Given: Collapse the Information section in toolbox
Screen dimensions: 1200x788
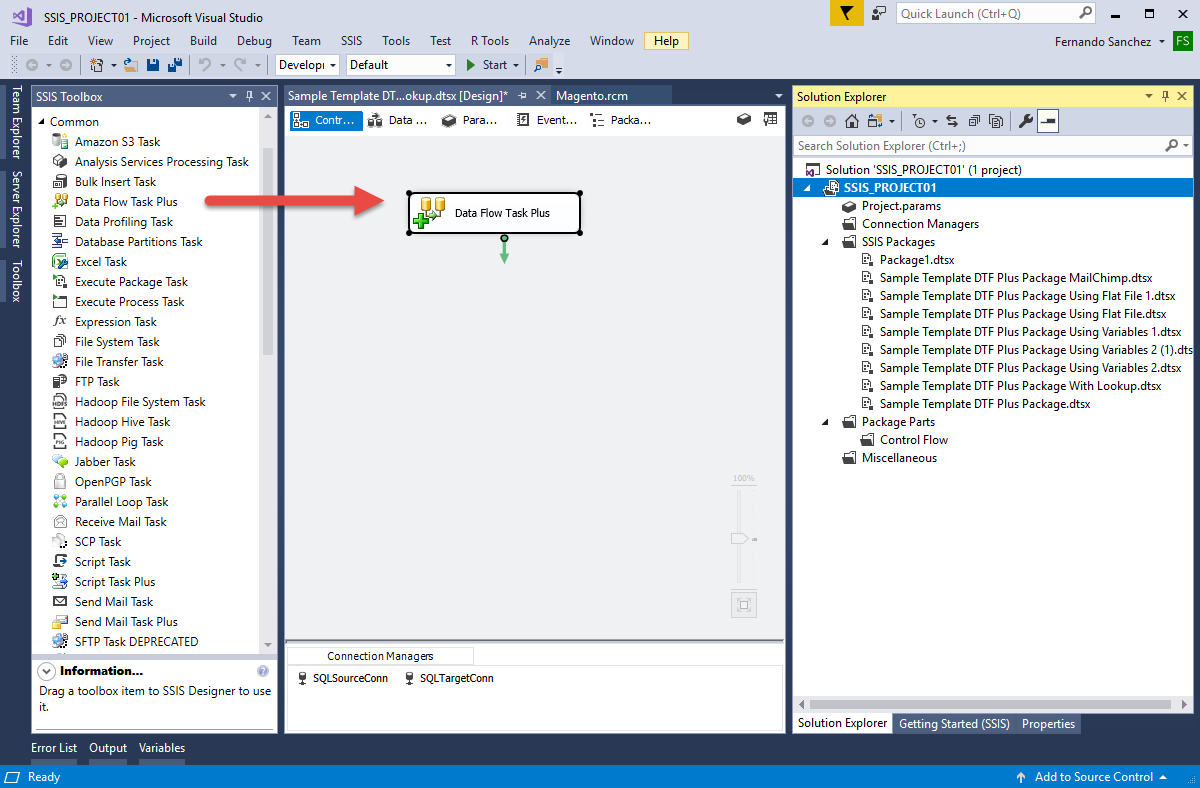Looking at the screenshot, I should [x=47, y=671].
